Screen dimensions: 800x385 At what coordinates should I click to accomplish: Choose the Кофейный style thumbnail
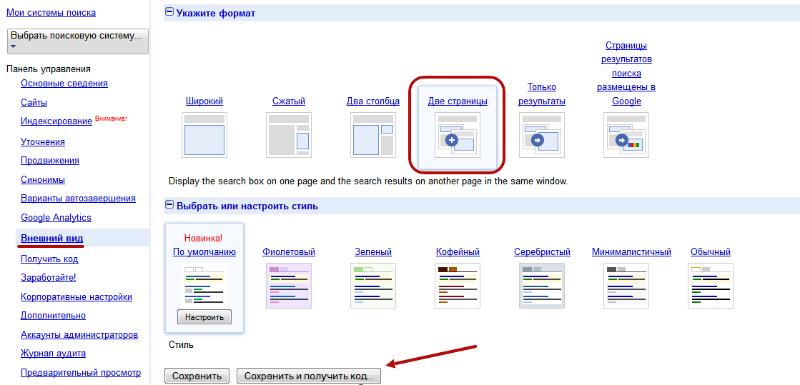pos(457,286)
